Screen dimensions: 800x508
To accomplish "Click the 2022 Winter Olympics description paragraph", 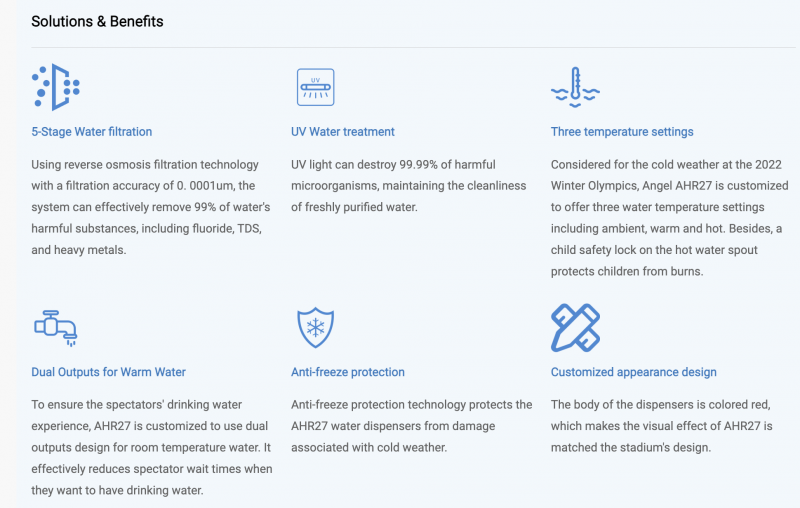I will 669,218.
